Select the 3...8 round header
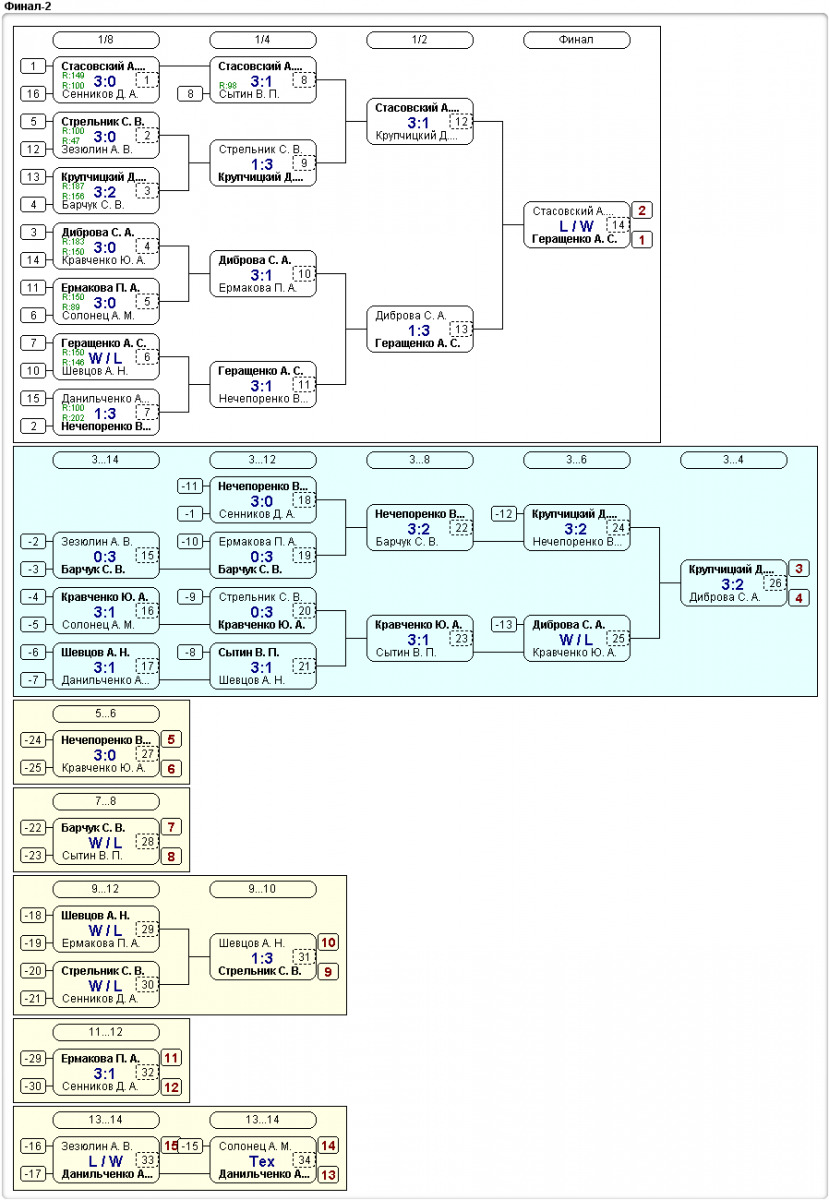This screenshot has width=829, height=1200. coord(420,460)
